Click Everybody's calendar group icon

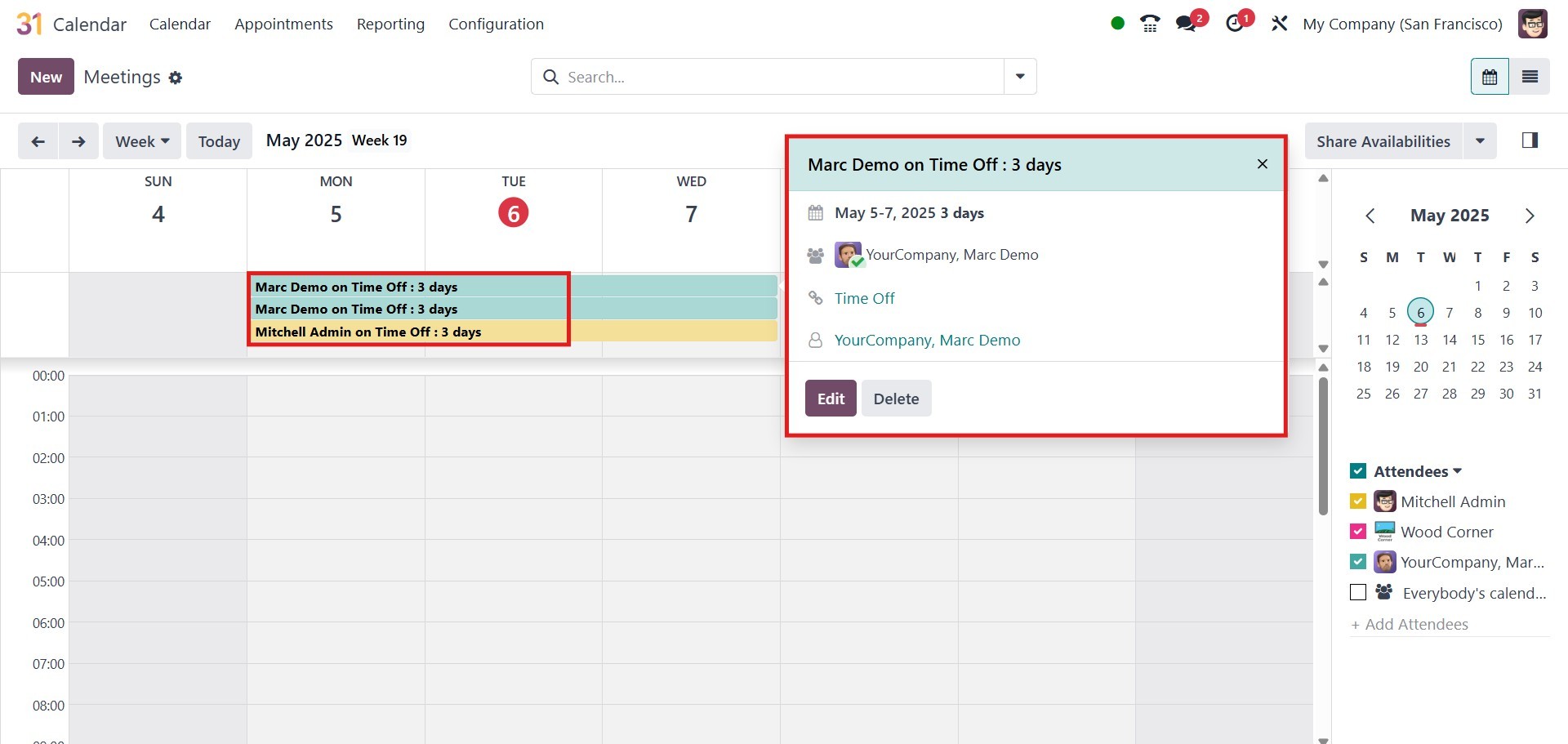tap(1384, 592)
